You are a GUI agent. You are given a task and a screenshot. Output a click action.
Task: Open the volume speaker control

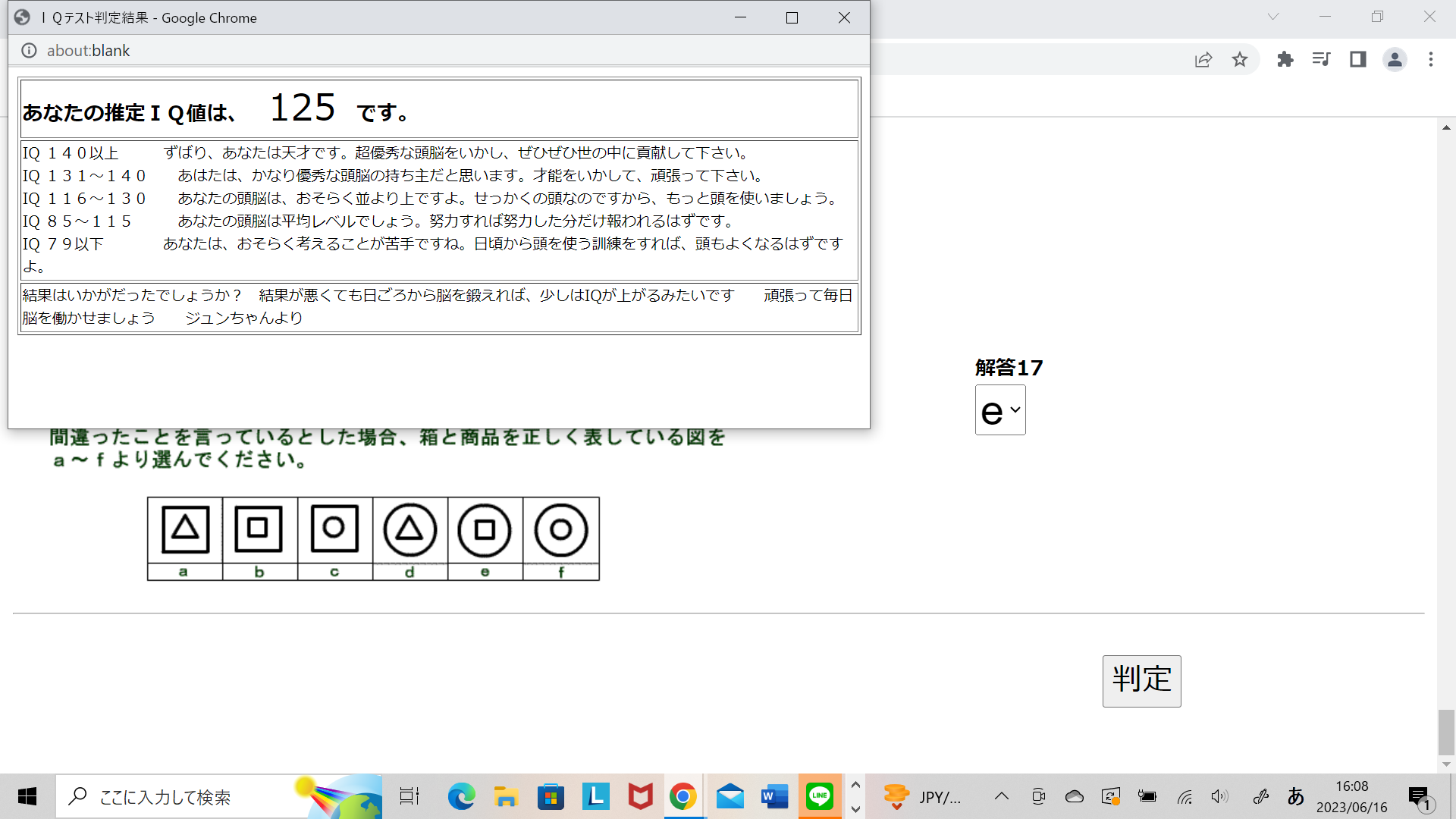pyautogui.click(x=1219, y=796)
